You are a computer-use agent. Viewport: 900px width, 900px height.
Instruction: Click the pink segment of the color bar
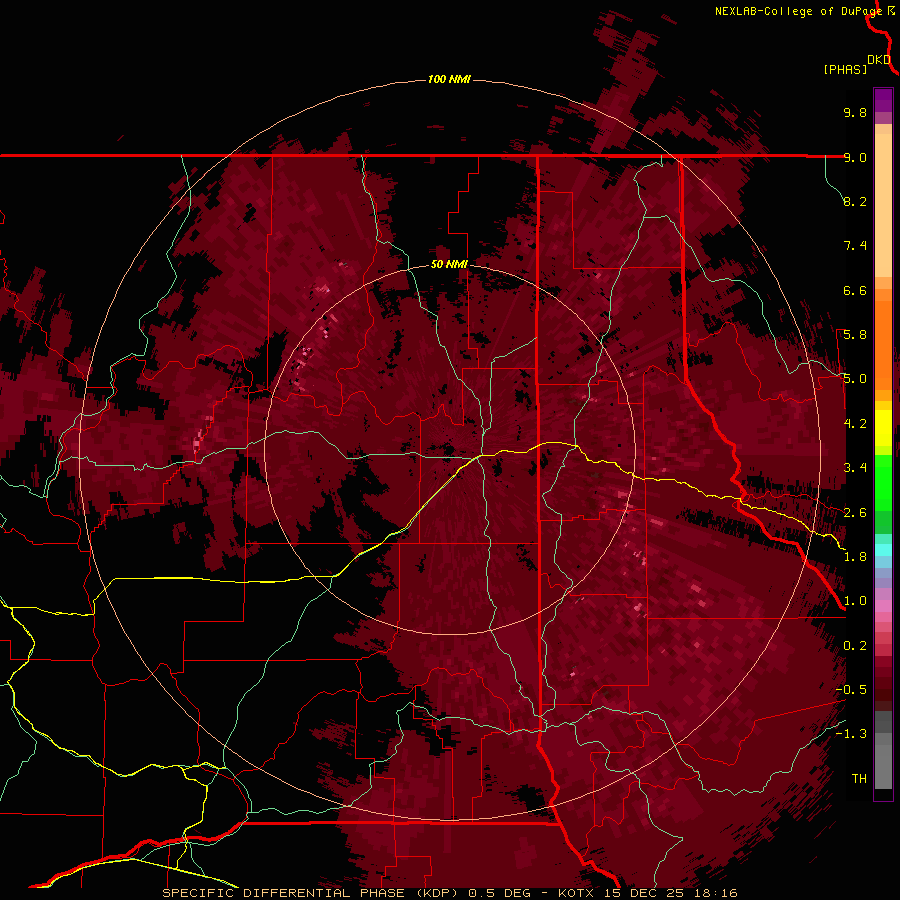pyautogui.click(x=883, y=606)
